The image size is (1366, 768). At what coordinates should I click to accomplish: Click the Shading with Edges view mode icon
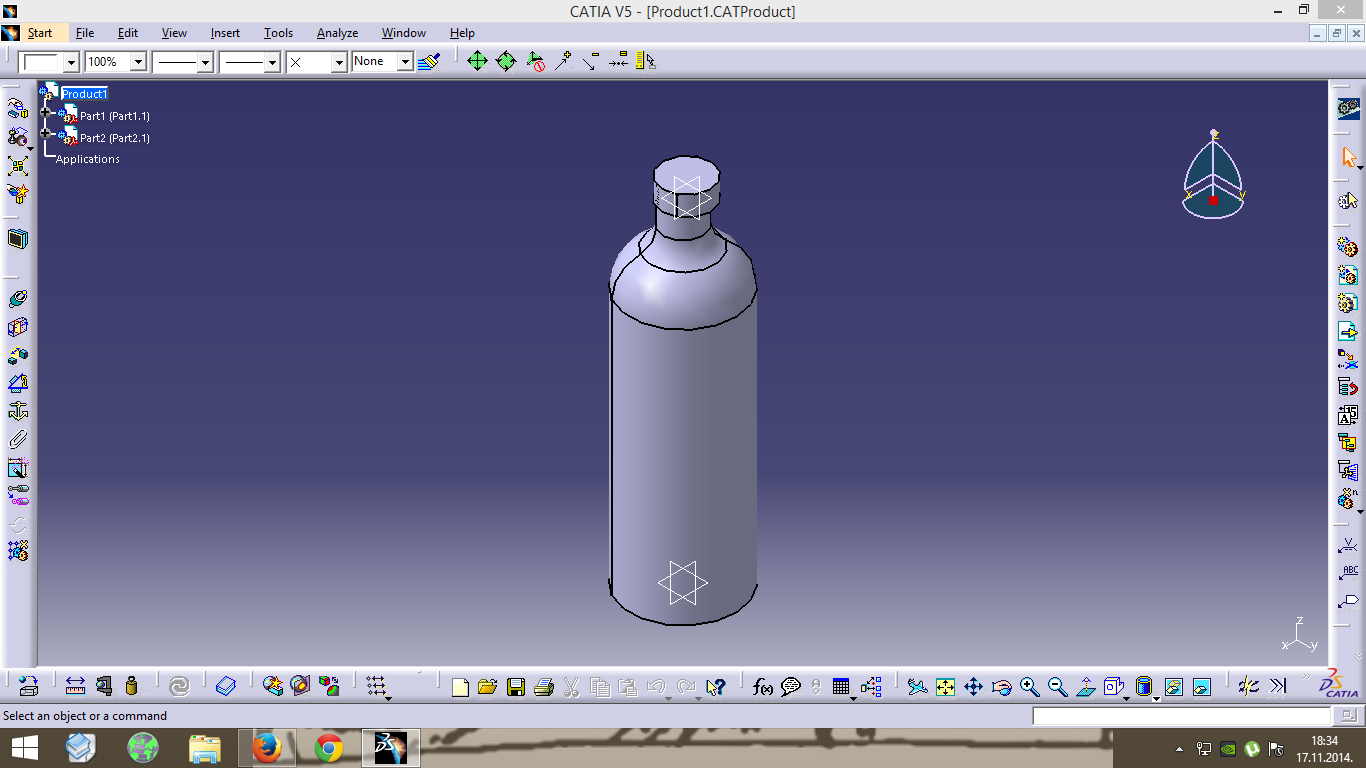[1144, 687]
